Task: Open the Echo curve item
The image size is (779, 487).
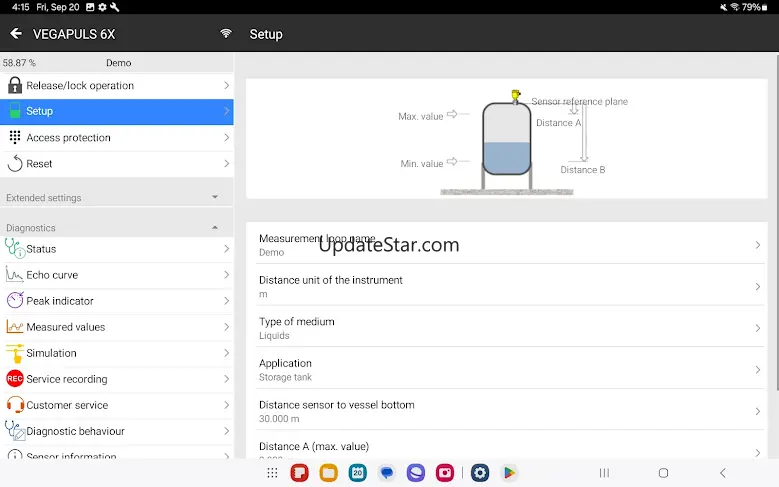Action: pyautogui.click(x=117, y=275)
